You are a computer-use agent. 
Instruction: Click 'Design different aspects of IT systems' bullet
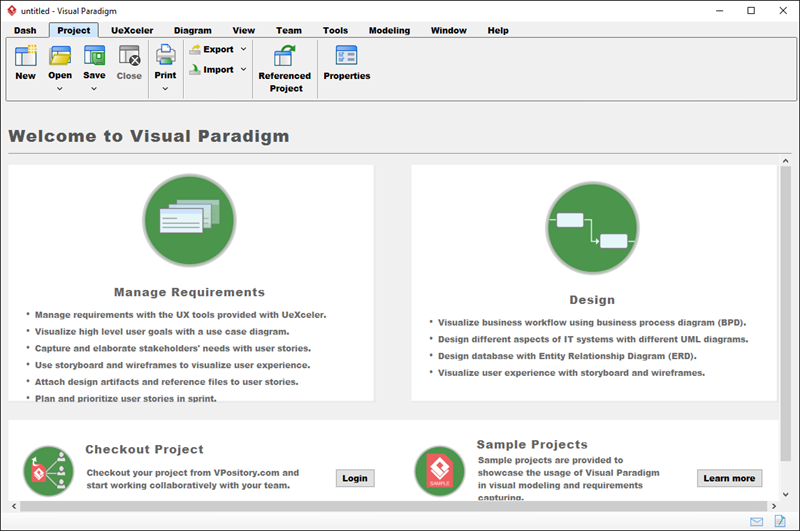[593, 339]
